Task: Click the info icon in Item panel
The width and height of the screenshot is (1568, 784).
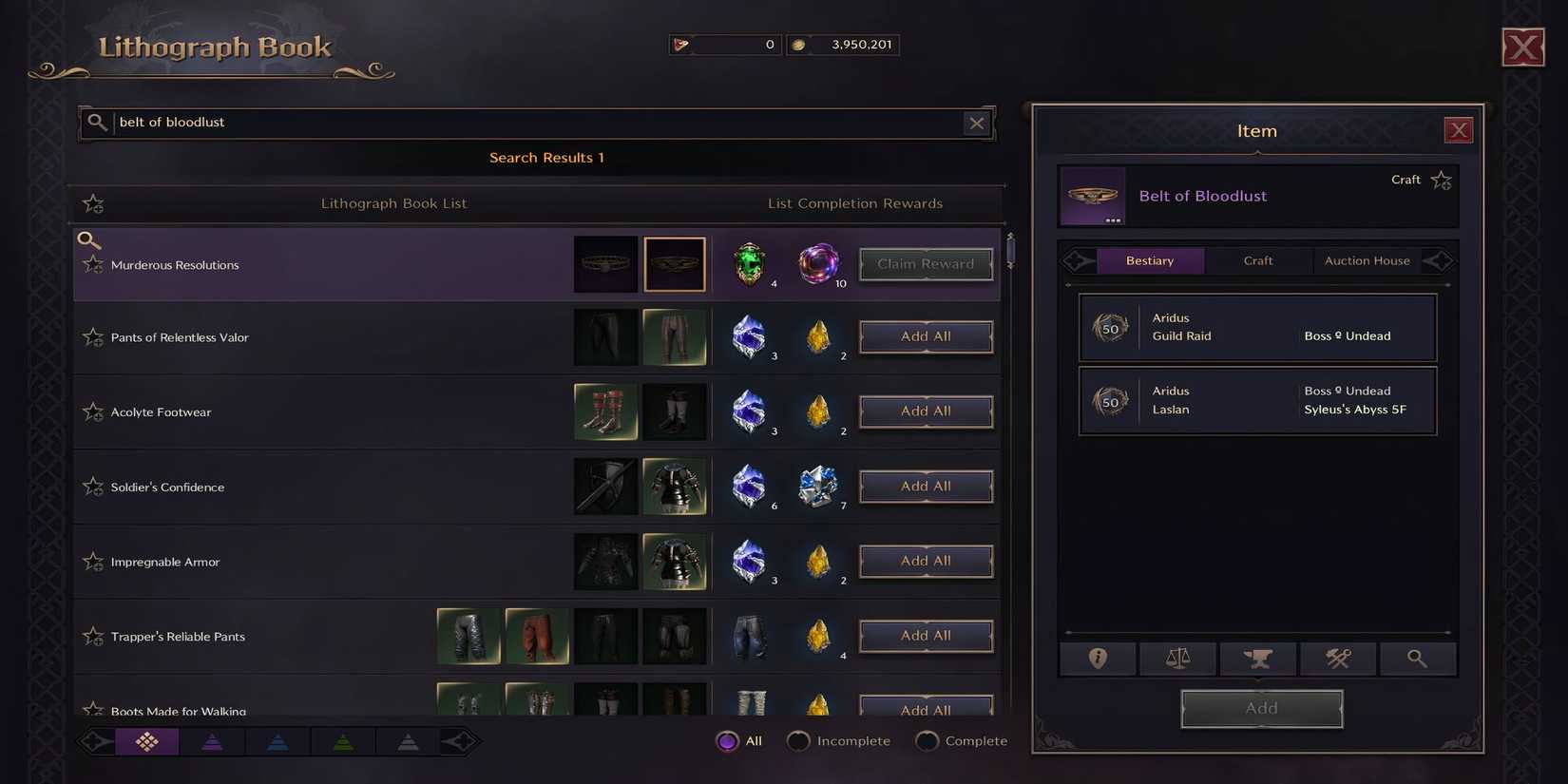Action: click(1098, 659)
